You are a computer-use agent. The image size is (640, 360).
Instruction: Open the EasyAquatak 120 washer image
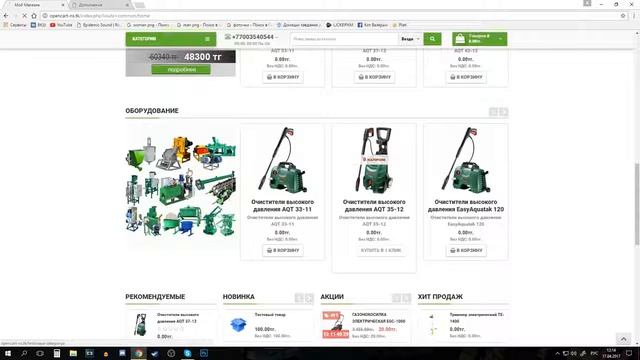pyautogui.click(x=466, y=160)
